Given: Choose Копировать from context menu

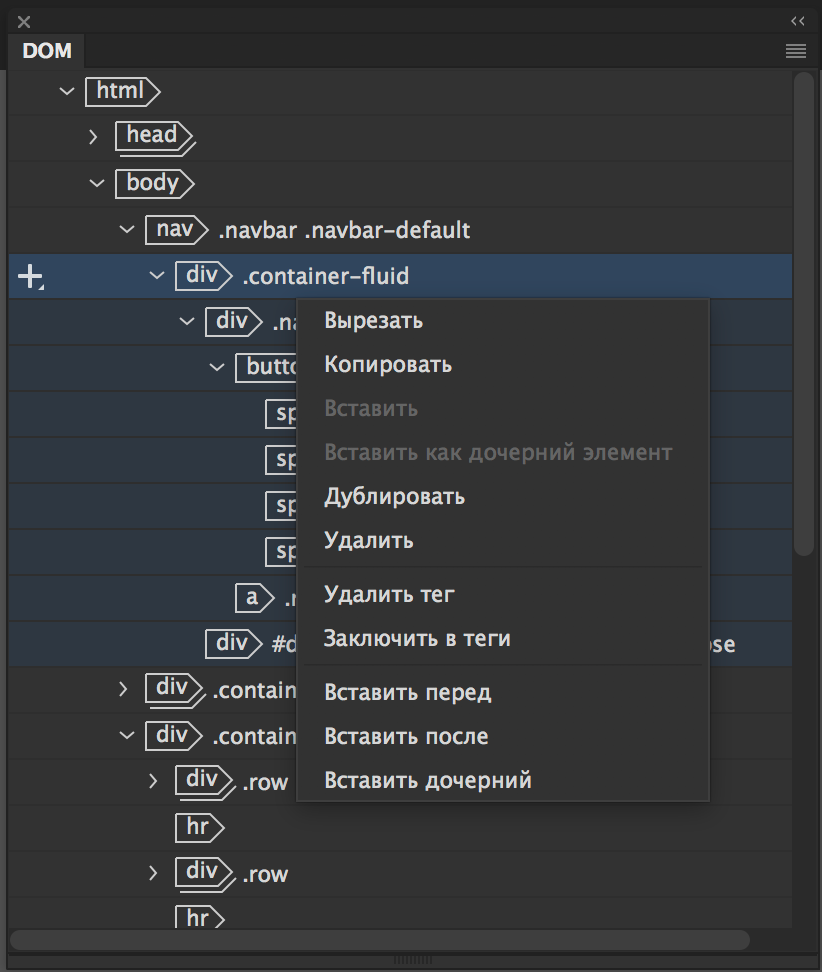Looking at the screenshot, I should pos(388,365).
